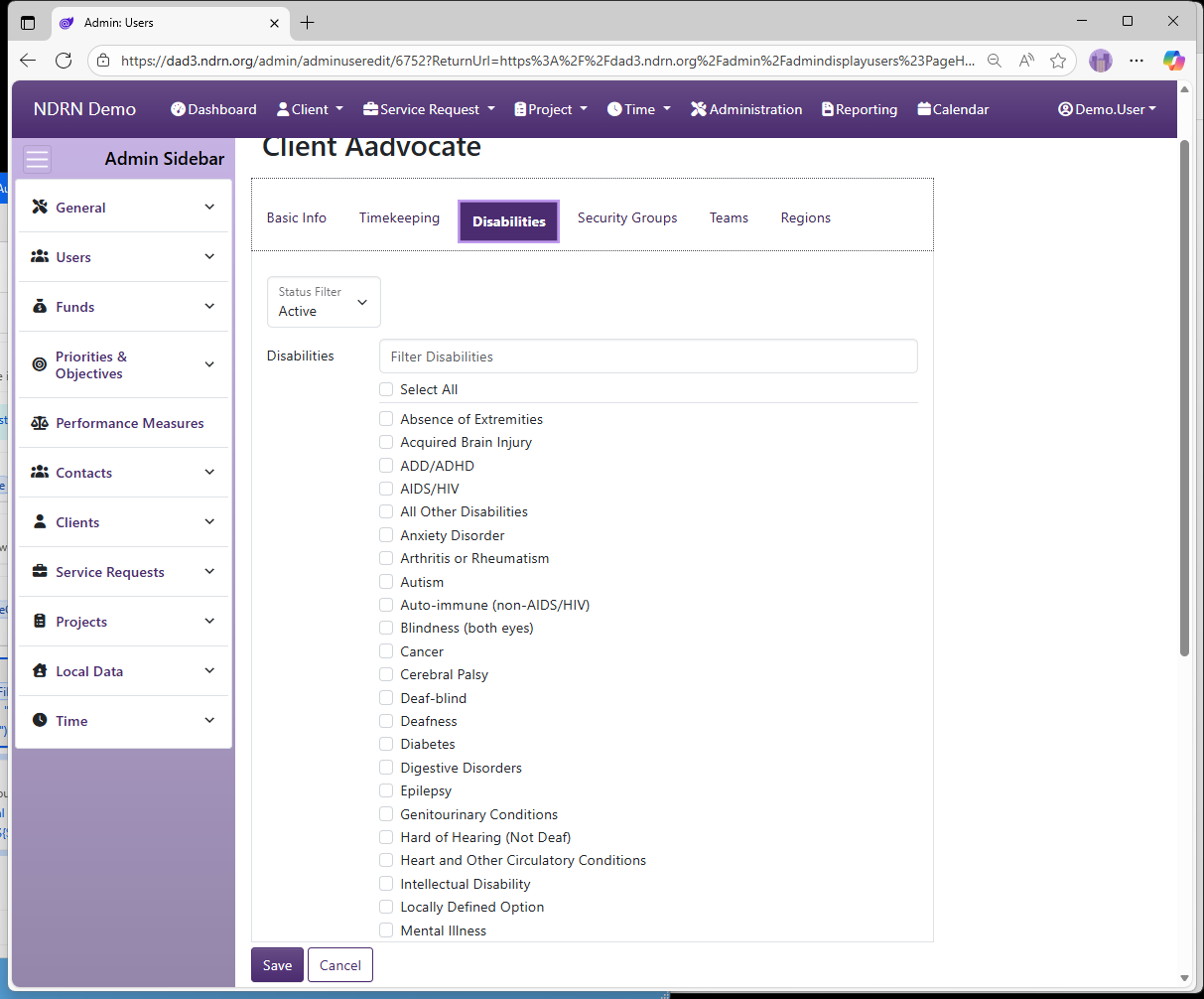1204x999 pixels.
Task: Open the Calendar link in navbar
Action: 953,109
